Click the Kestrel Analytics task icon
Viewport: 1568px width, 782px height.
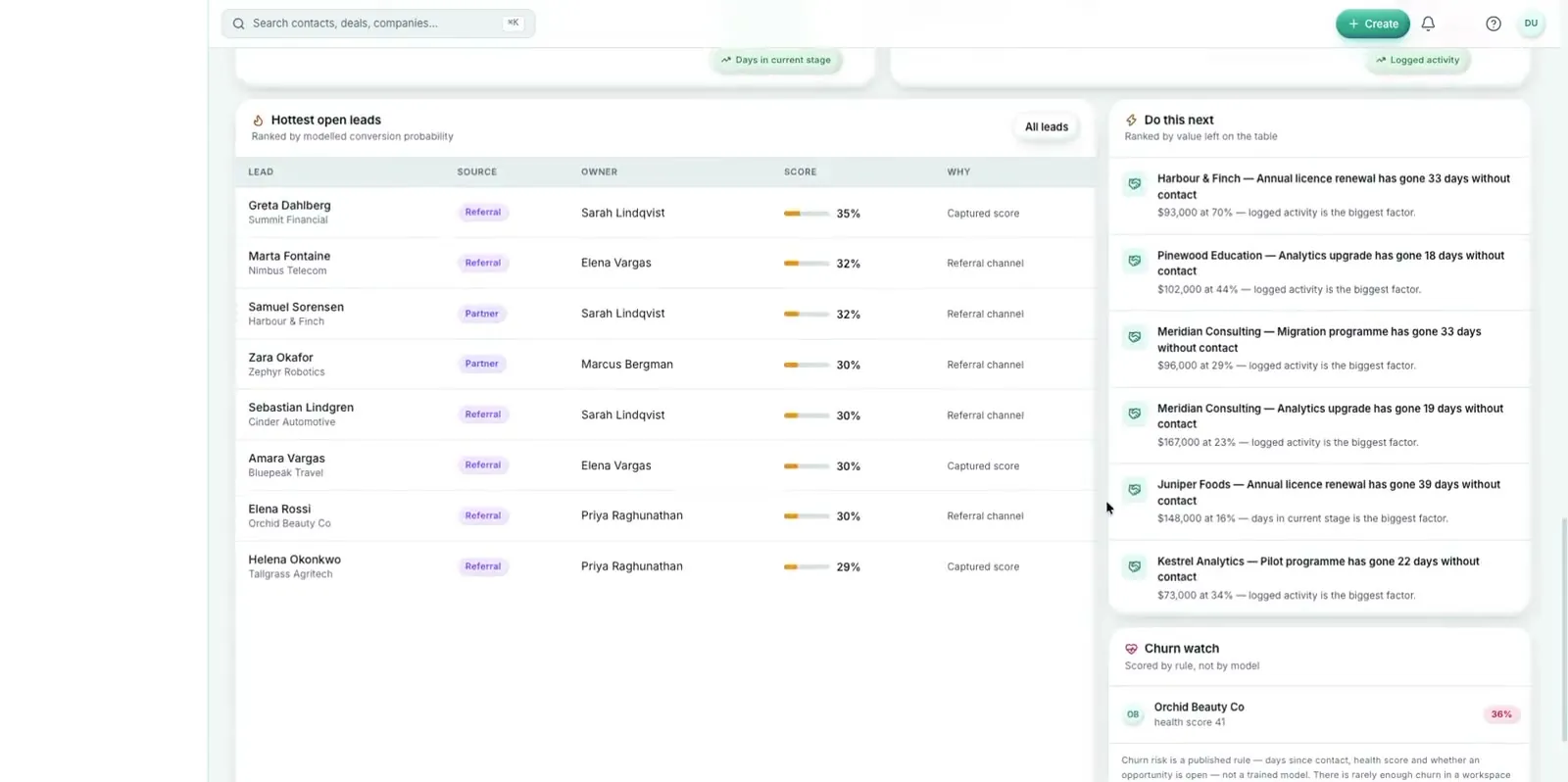tap(1135, 566)
